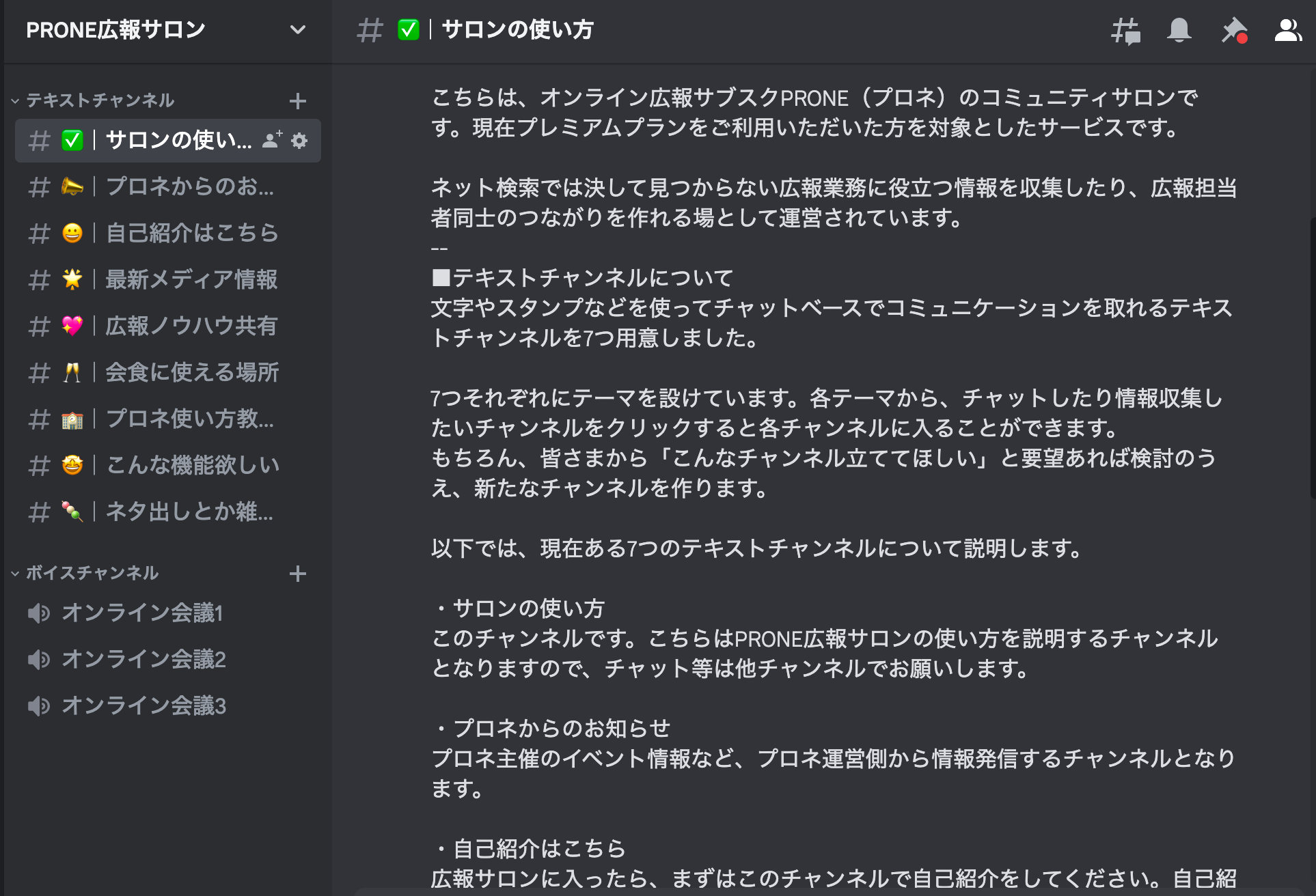Click the hashtag icon in channel header
Viewport: 1316px width, 896px height.
(370, 30)
